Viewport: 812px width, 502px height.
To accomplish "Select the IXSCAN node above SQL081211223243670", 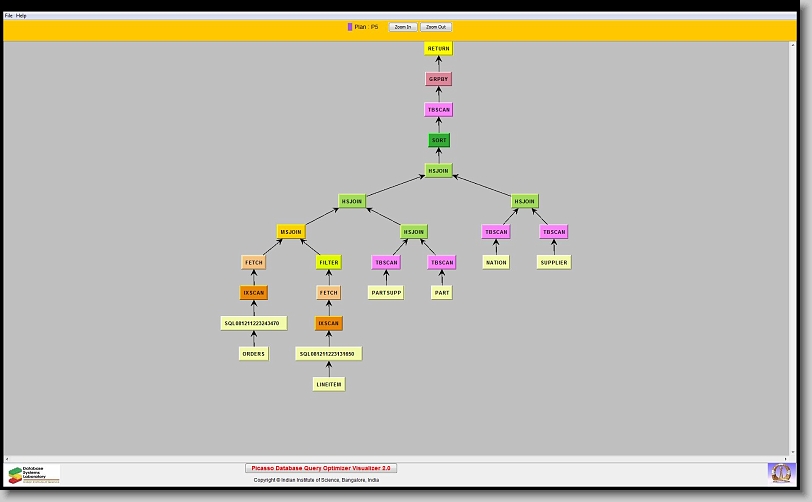I will (x=254, y=293).
